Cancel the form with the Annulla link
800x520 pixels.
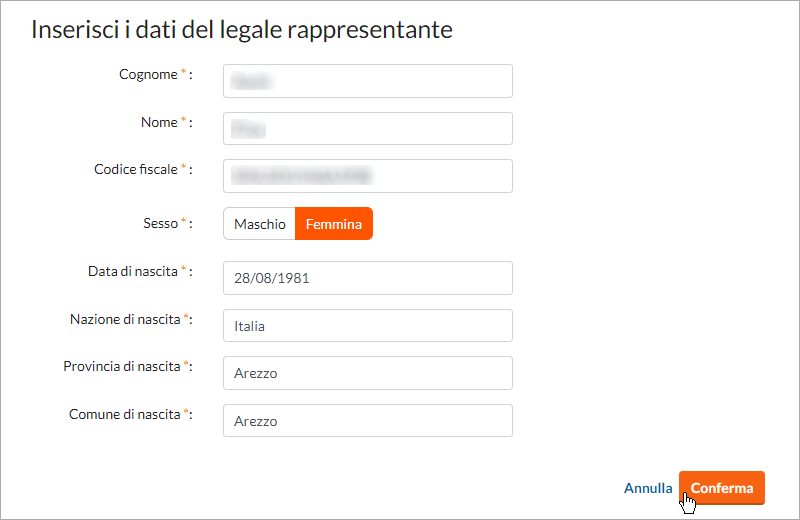648,488
